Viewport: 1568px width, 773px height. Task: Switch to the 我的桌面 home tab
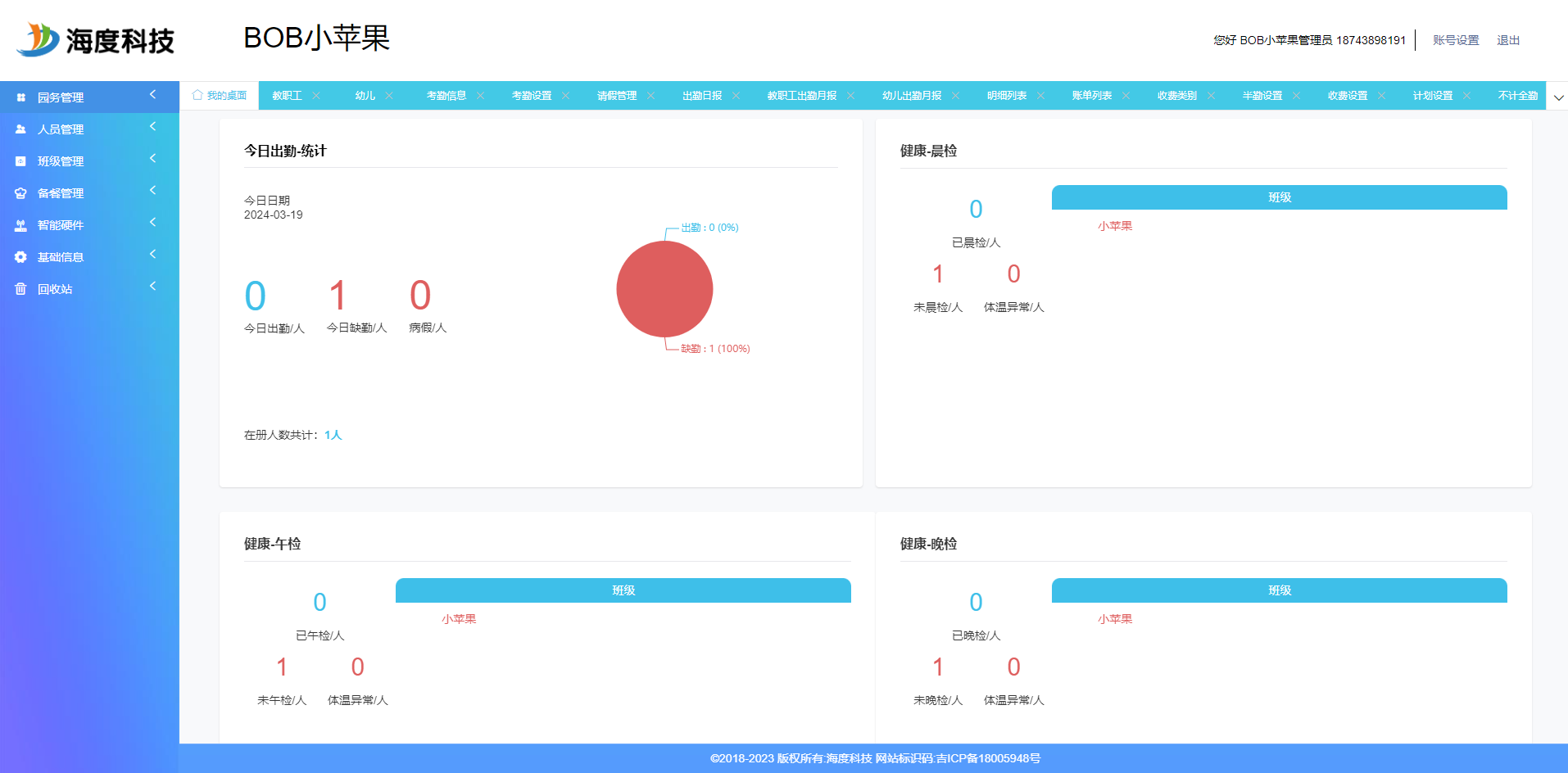pos(220,96)
